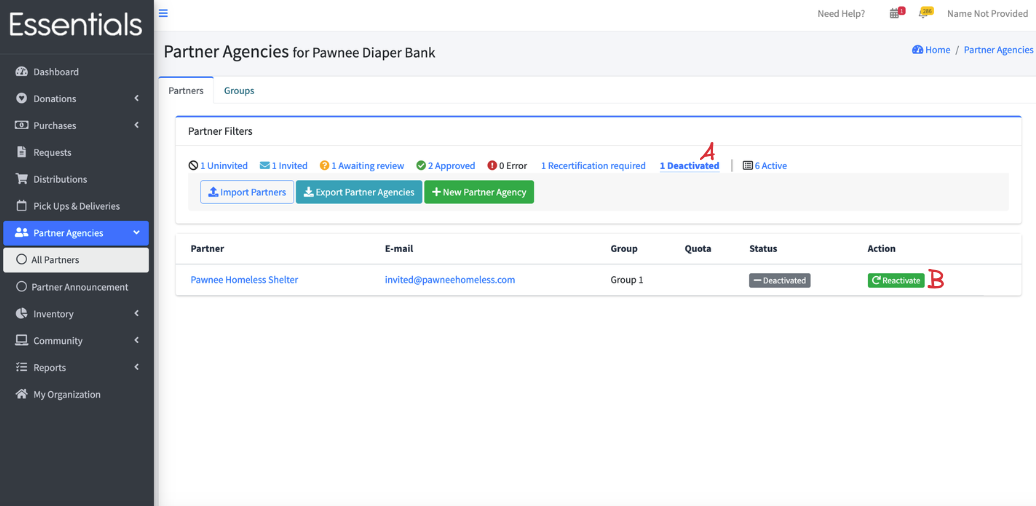Screen dimensions: 1036x506
Task: Click Export Partner Agencies button
Action: click(x=359, y=192)
